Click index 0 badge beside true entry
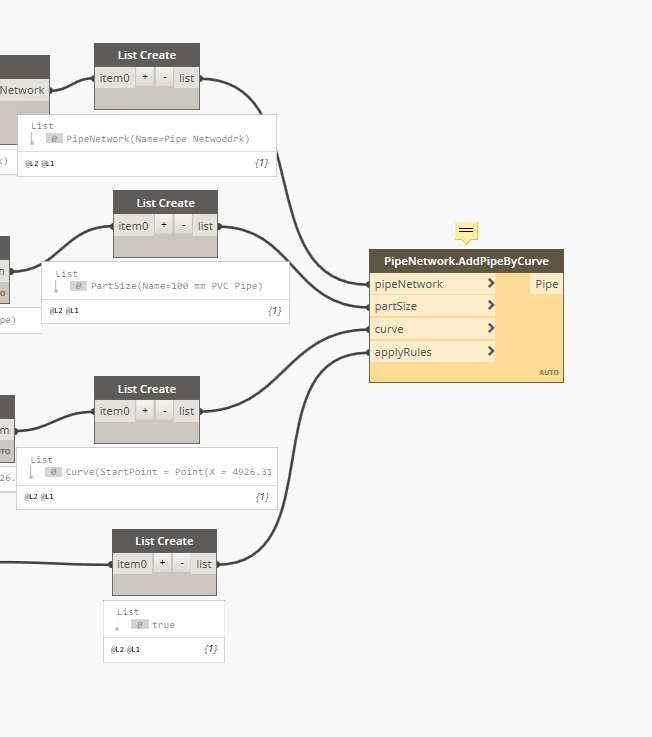This screenshot has width=652, height=737. click(x=140, y=625)
